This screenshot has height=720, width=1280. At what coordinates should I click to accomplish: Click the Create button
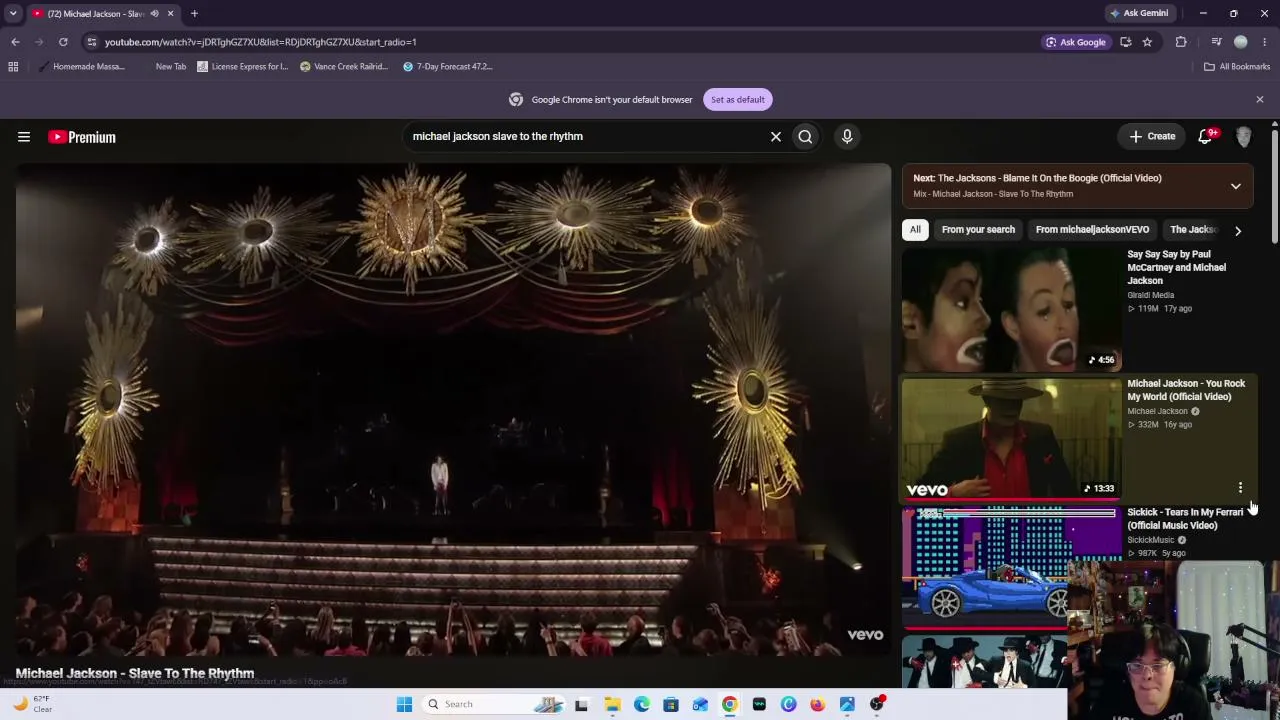1153,136
